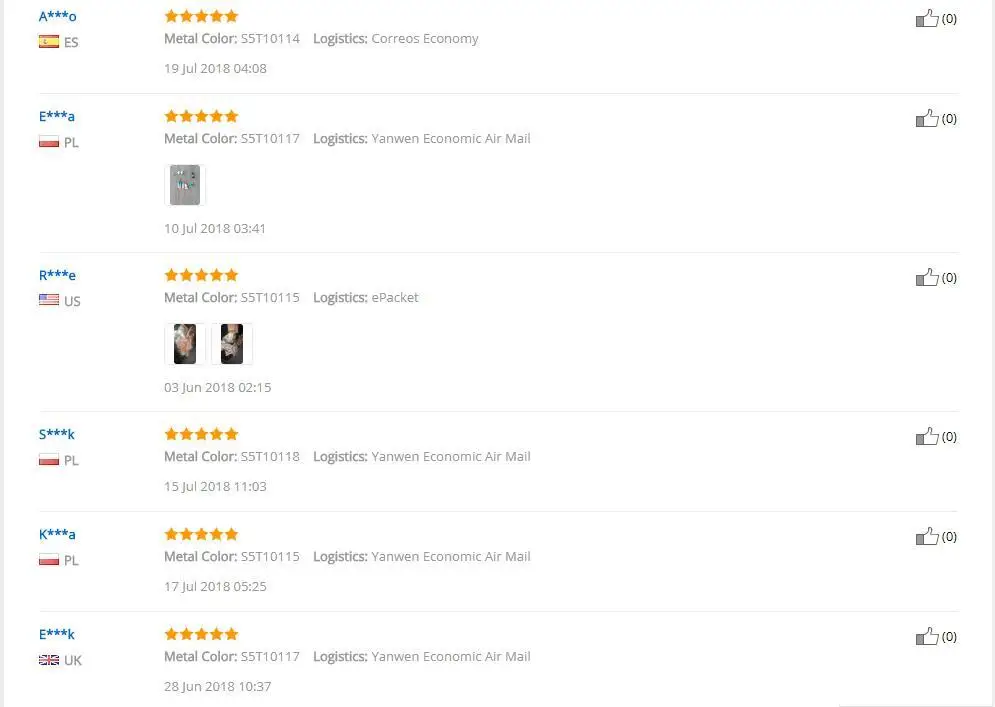This screenshot has height=707, width=995.
Task: Upvote R***e's review with thumbs-up
Action: point(926,277)
